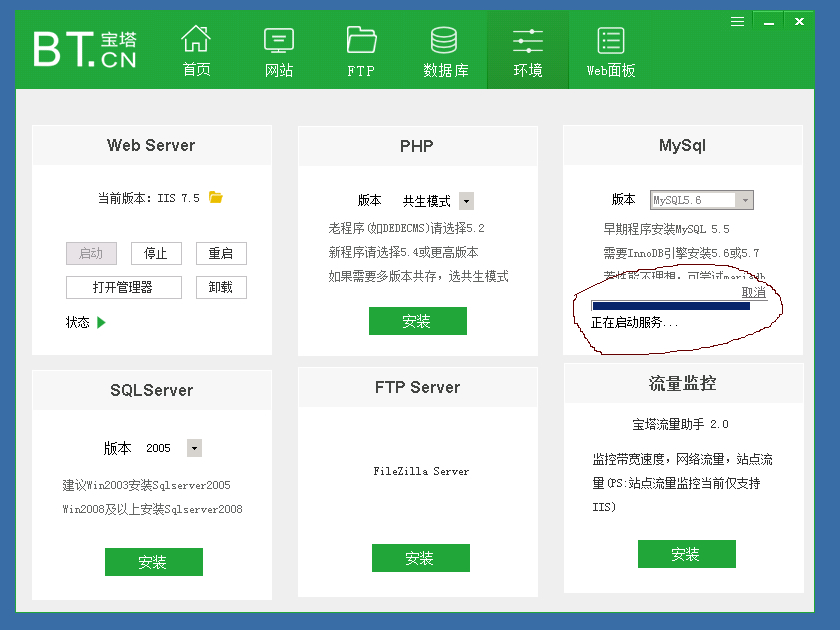Click the MySql panel heading

click(682, 145)
